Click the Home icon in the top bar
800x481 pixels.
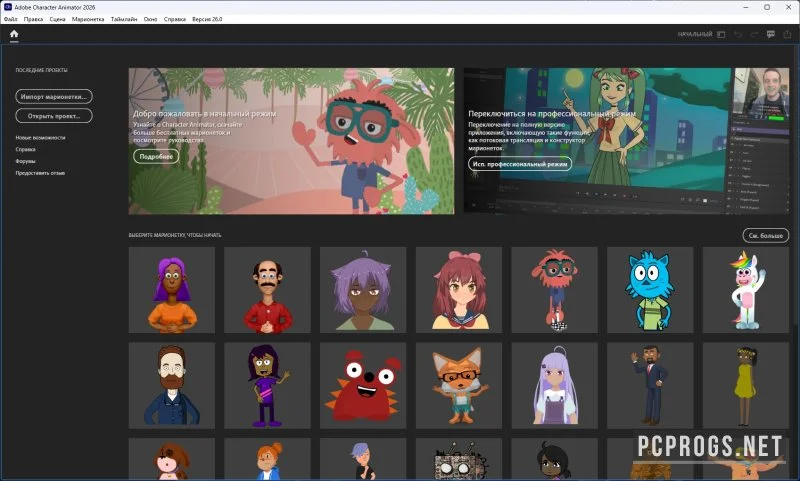(x=14, y=34)
